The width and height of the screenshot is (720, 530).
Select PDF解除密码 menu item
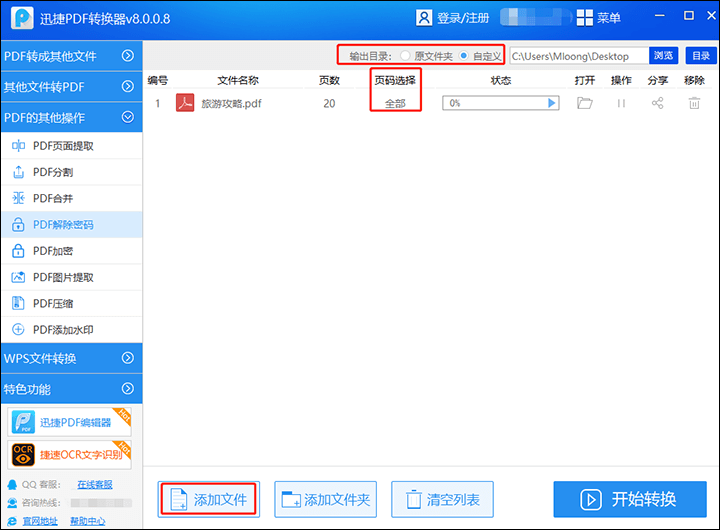(x=71, y=225)
